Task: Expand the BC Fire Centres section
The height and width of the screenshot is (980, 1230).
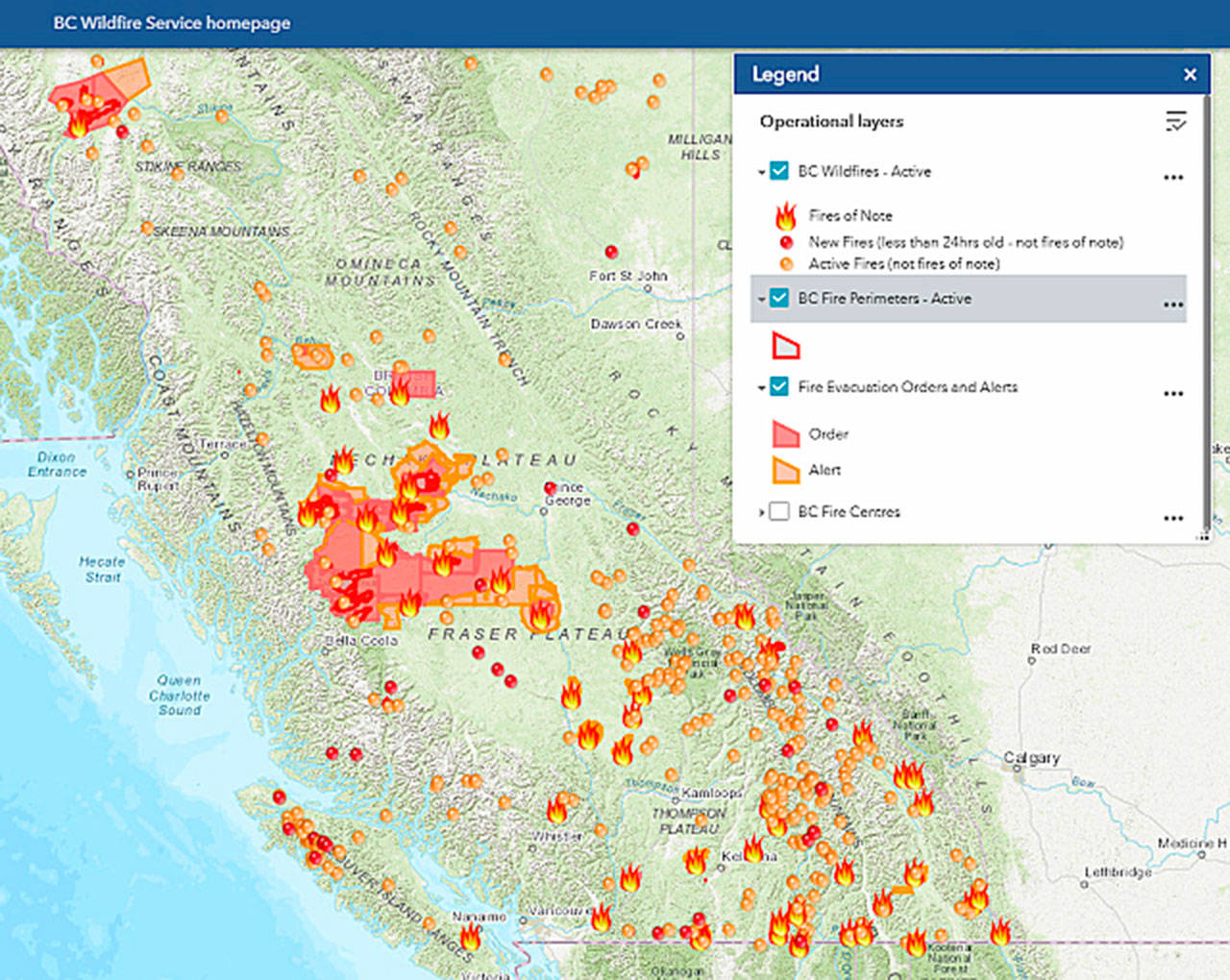Action: [x=760, y=512]
